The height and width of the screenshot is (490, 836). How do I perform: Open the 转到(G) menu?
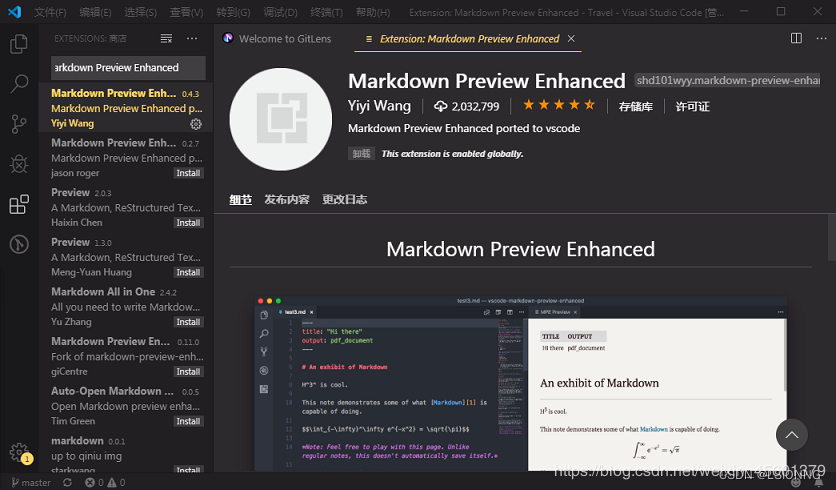(x=233, y=12)
